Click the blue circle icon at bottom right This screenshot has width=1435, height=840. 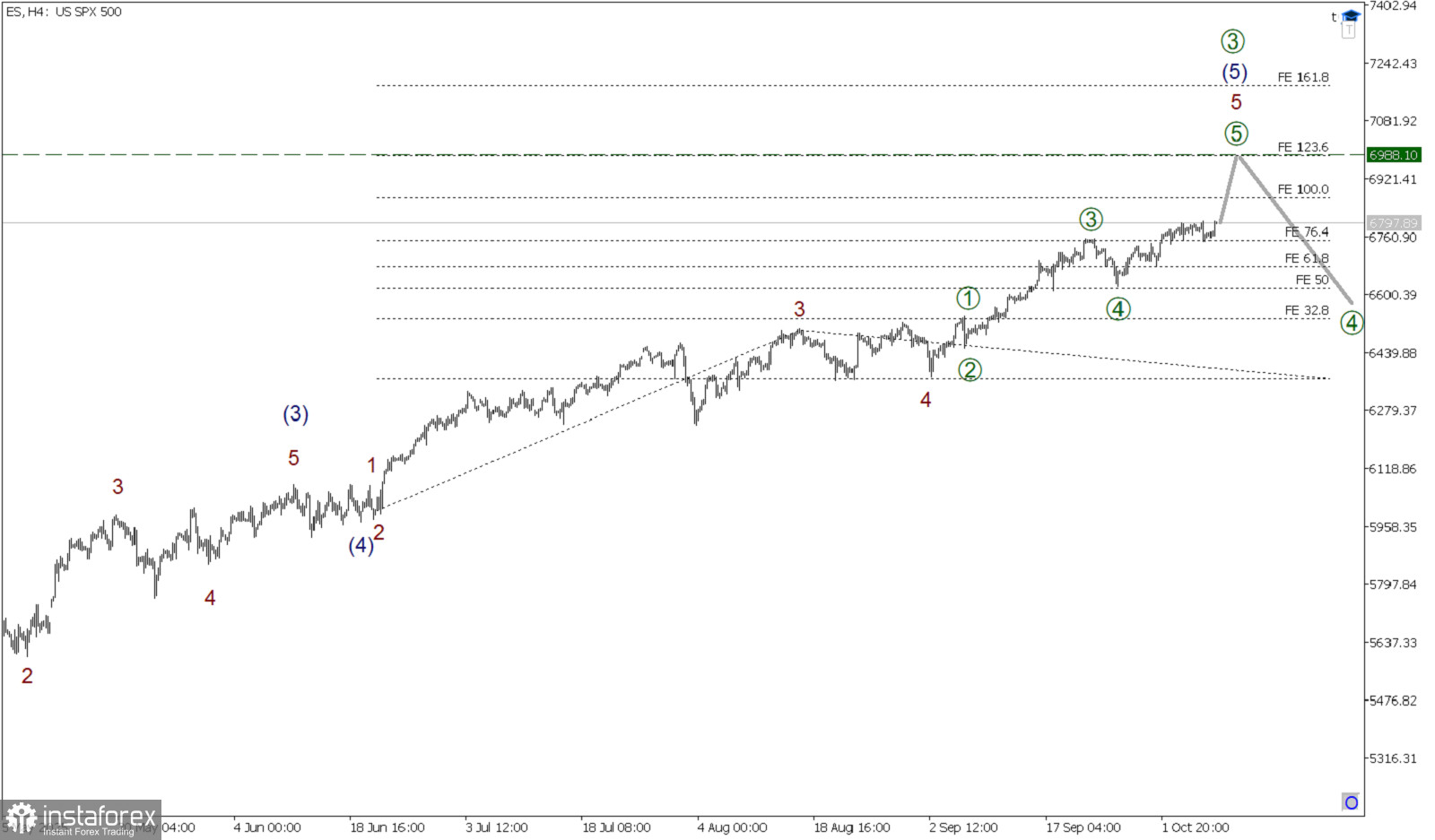1351,802
